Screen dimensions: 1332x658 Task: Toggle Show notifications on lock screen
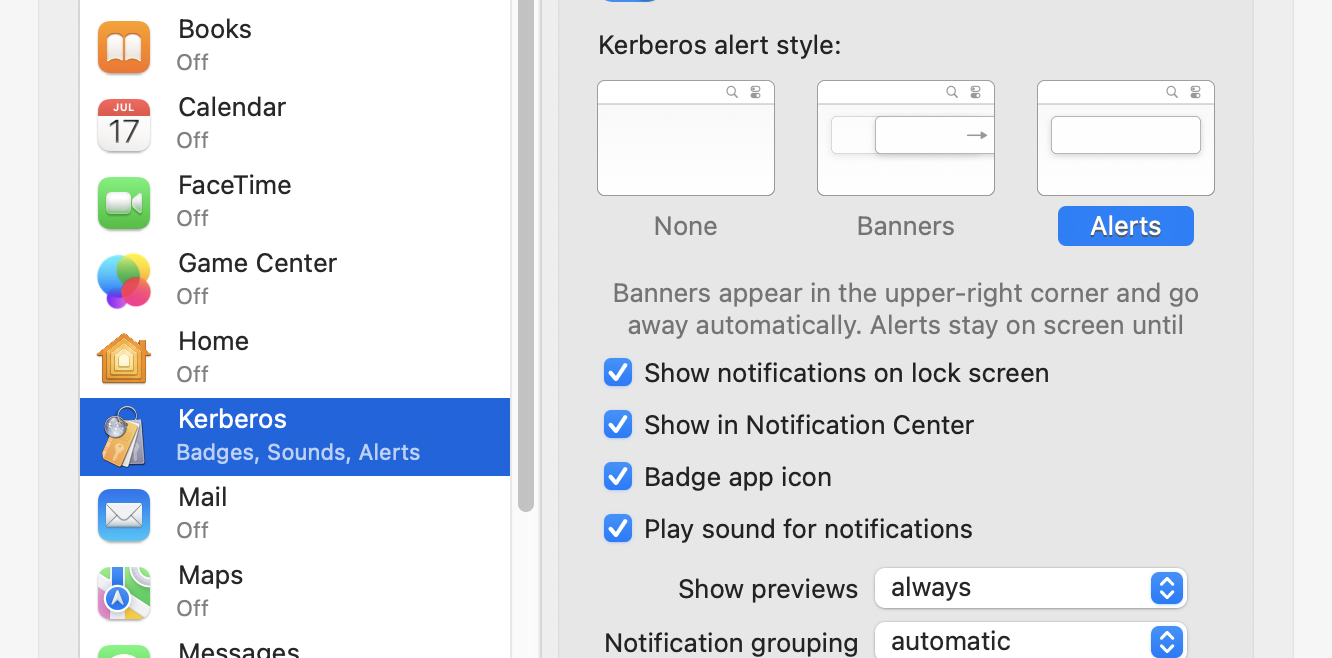[618, 373]
